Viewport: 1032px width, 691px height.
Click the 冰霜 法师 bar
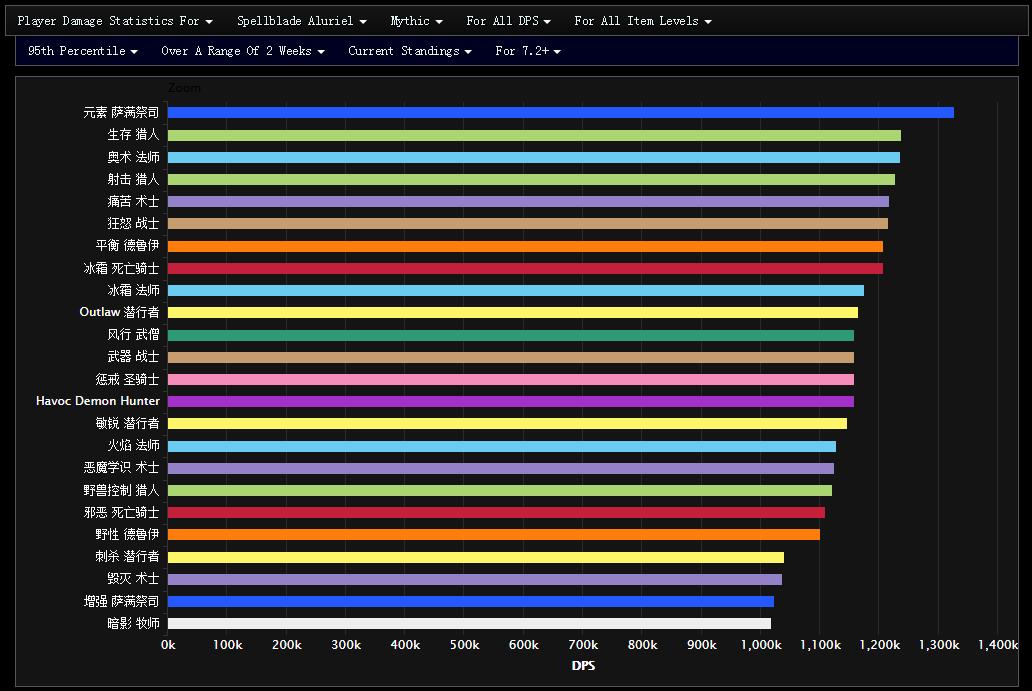pos(516,290)
